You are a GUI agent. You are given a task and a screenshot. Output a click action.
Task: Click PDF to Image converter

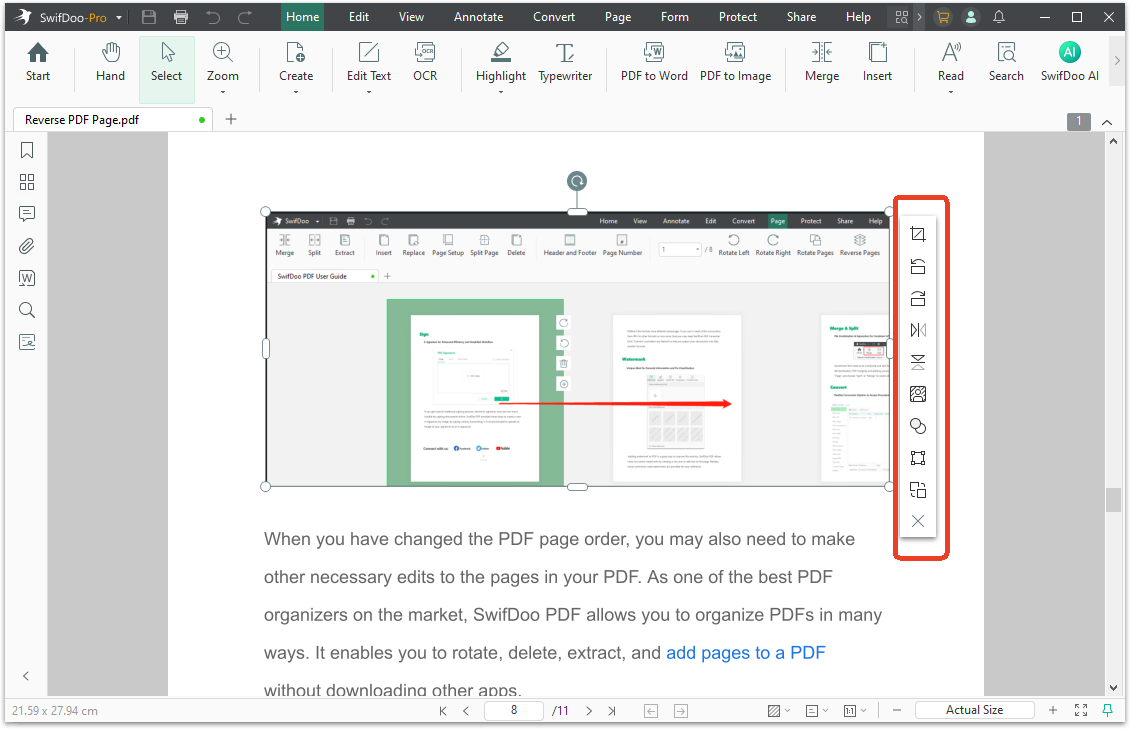point(735,62)
